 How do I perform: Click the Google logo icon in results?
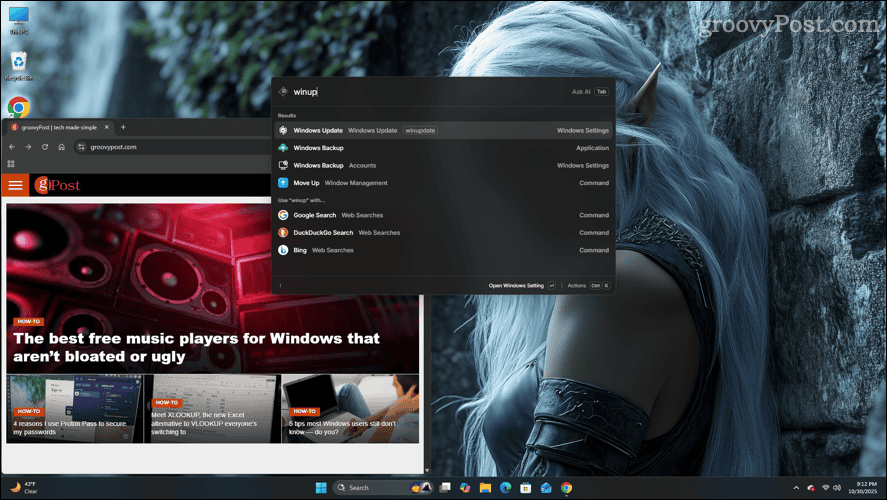point(283,215)
